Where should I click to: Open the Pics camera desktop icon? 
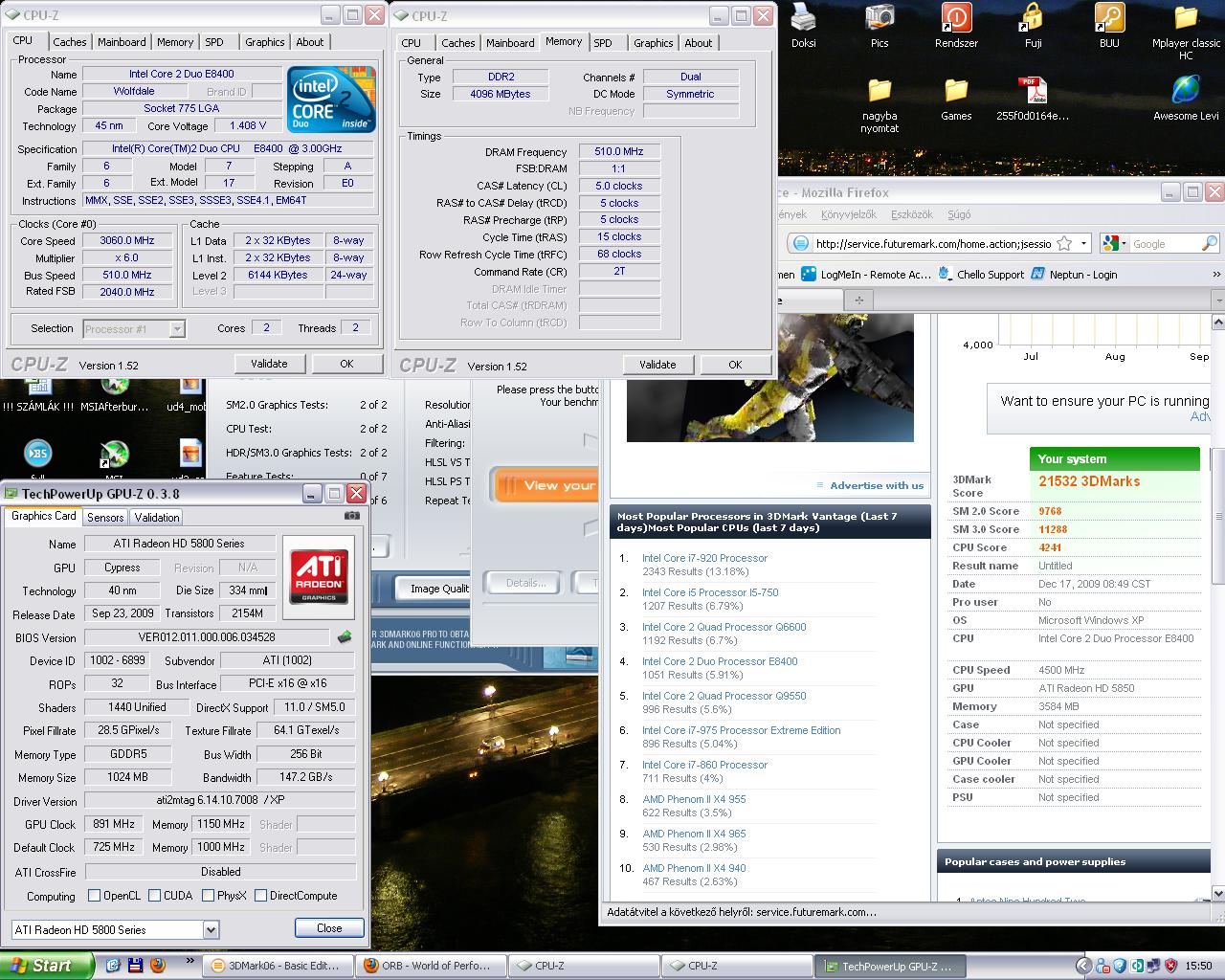[880, 17]
